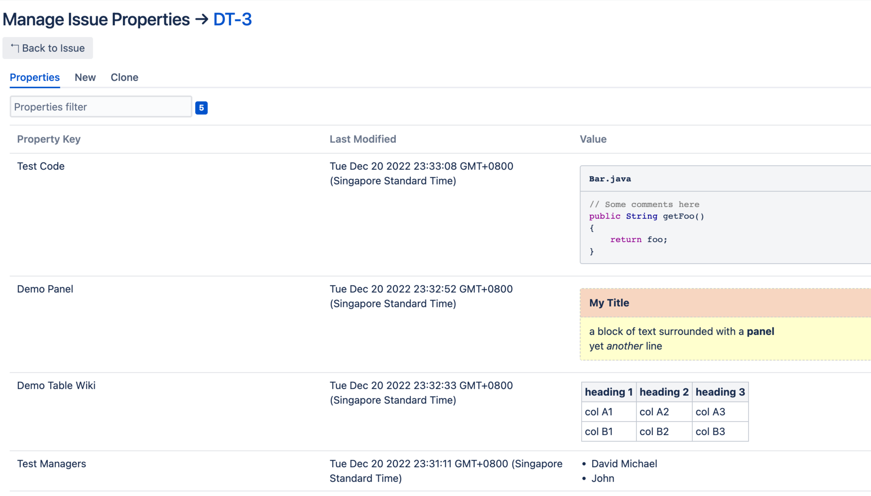Click the Value column header
871x496 pixels.
tap(593, 139)
